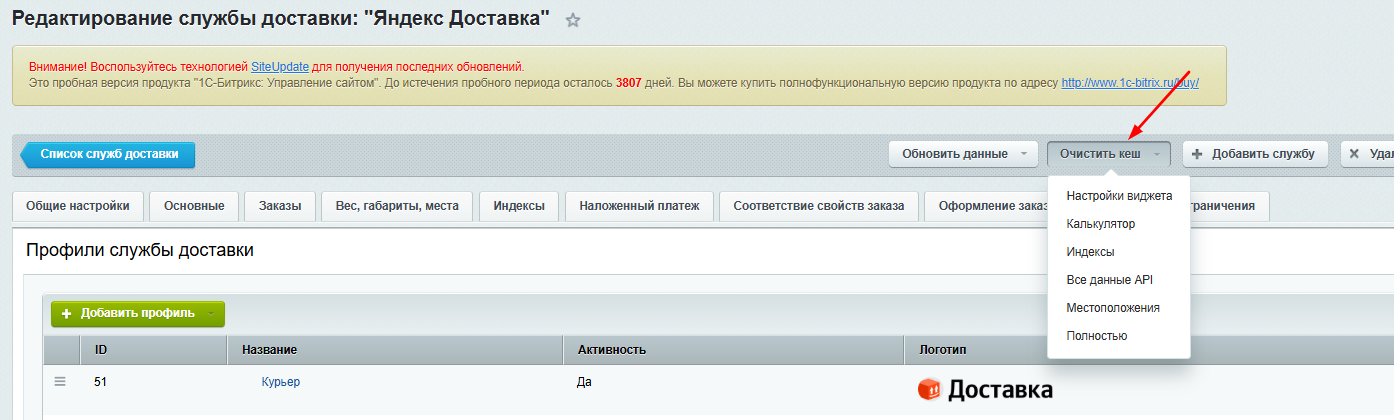Image resolution: width=1394 pixels, height=420 pixels.
Task: Click the plus icon on Добавить профиль
Action: (67, 313)
